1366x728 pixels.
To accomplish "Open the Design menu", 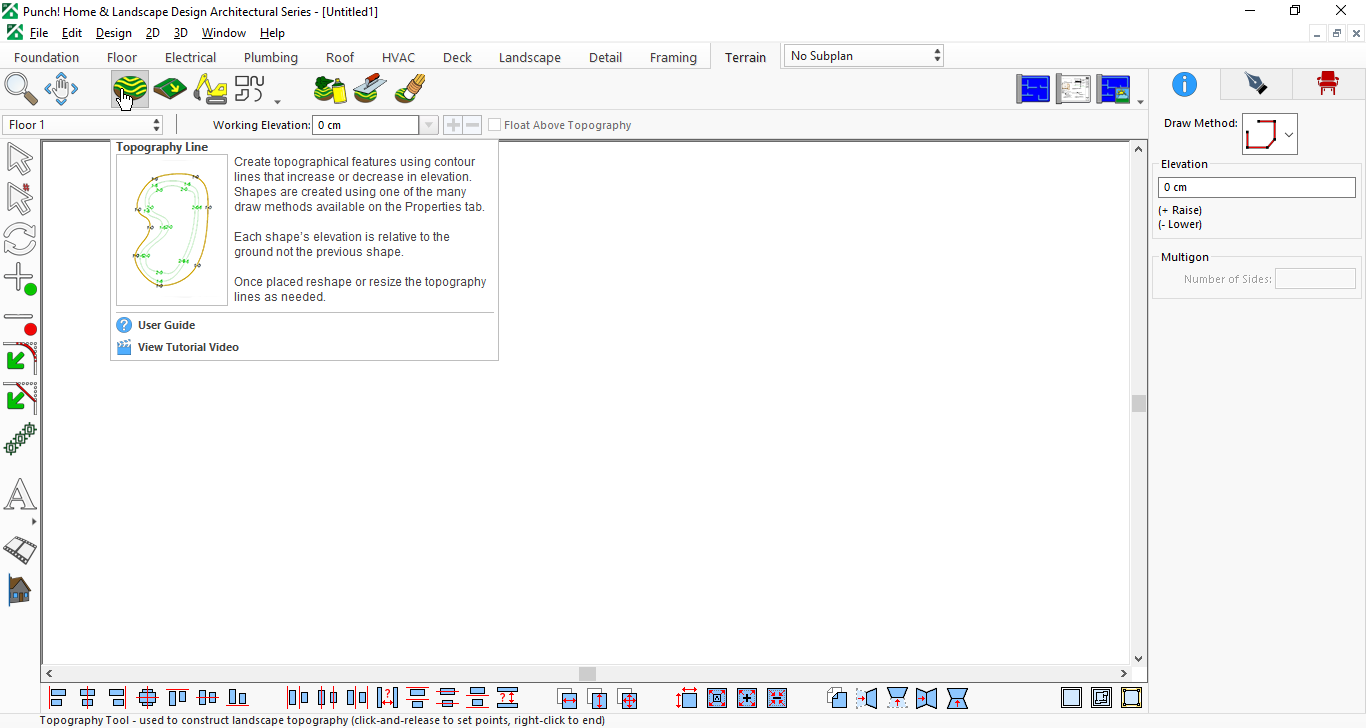I will 114,33.
